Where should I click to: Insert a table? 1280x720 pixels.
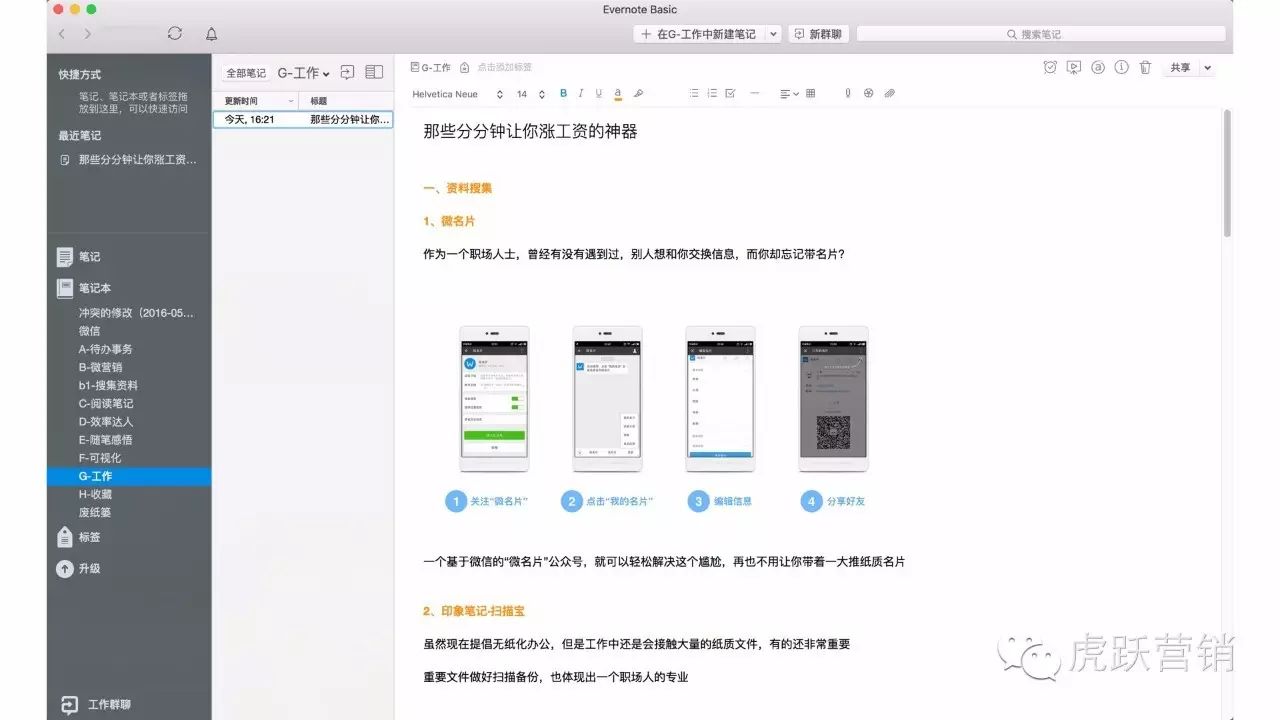(x=810, y=94)
